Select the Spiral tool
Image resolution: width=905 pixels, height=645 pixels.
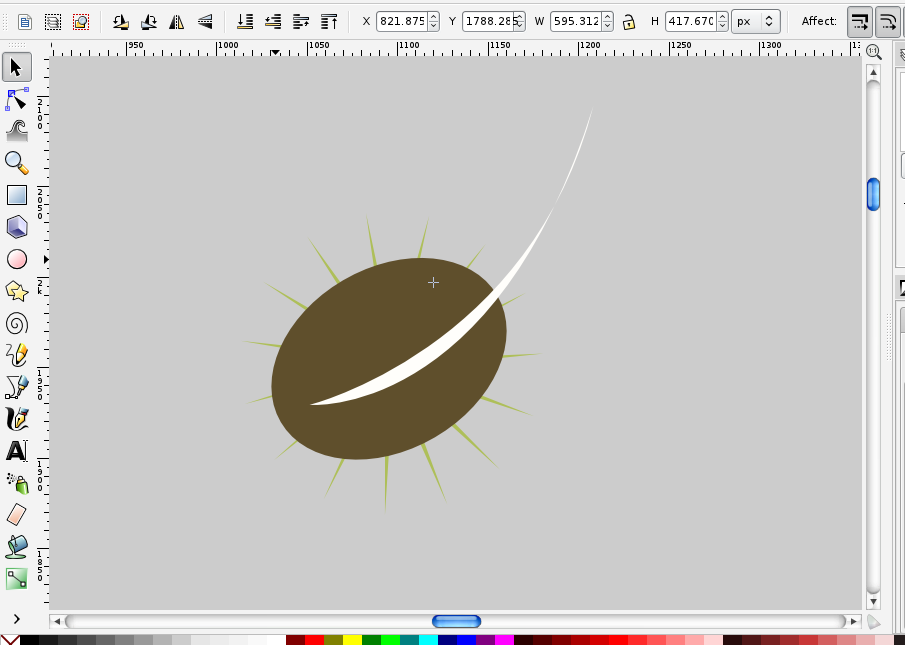click(x=16, y=322)
